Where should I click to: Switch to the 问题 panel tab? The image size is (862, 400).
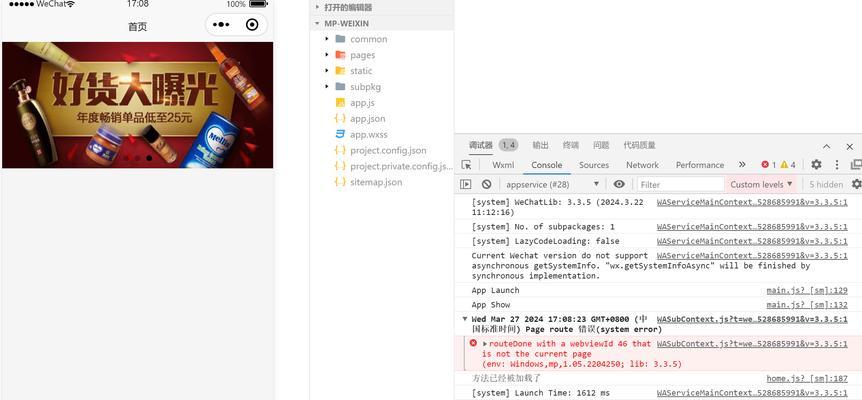[x=601, y=146]
